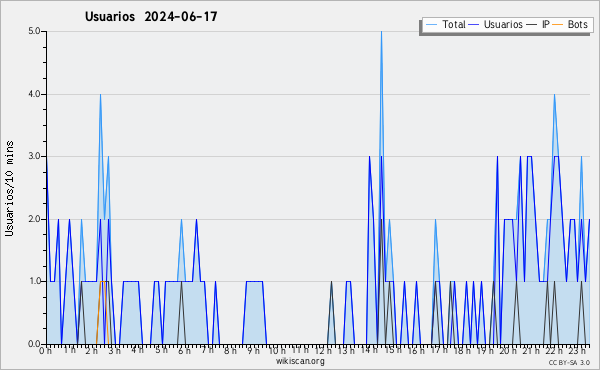
Task: Click the '12 h' x-axis label
Action: coord(323,350)
